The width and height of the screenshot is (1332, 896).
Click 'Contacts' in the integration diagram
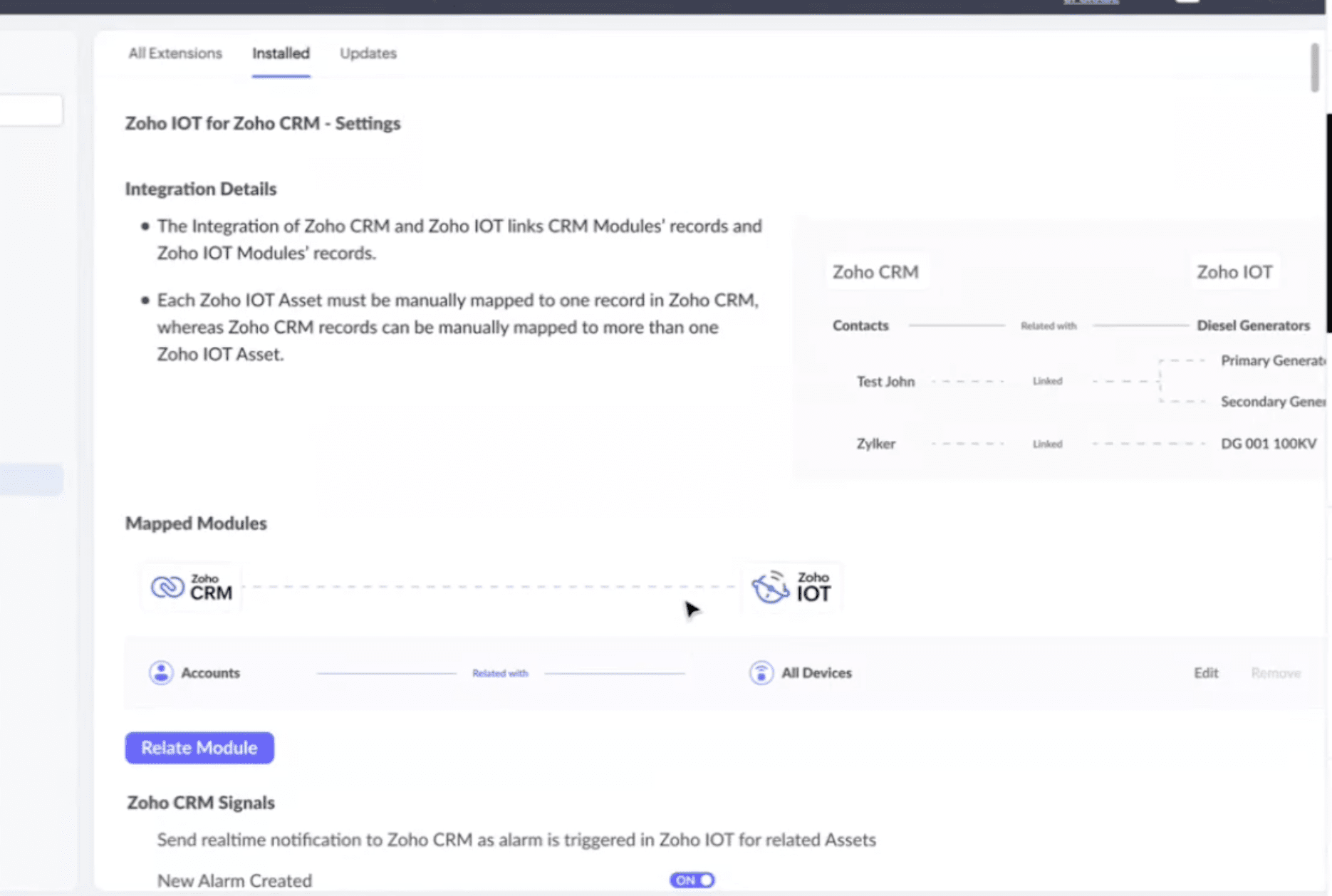[x=860, y=325]
